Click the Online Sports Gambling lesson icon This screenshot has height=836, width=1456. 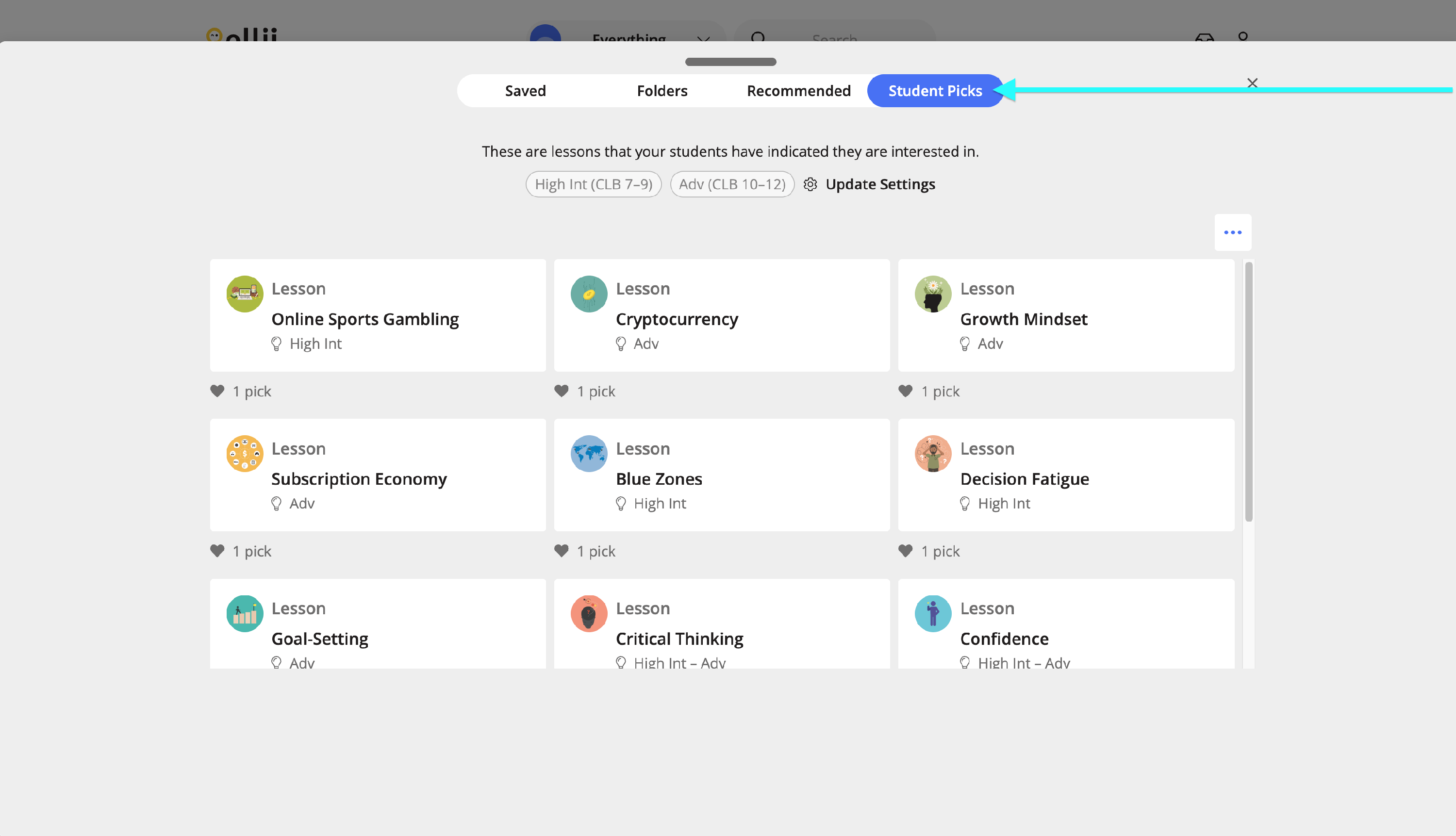point(245,294)
